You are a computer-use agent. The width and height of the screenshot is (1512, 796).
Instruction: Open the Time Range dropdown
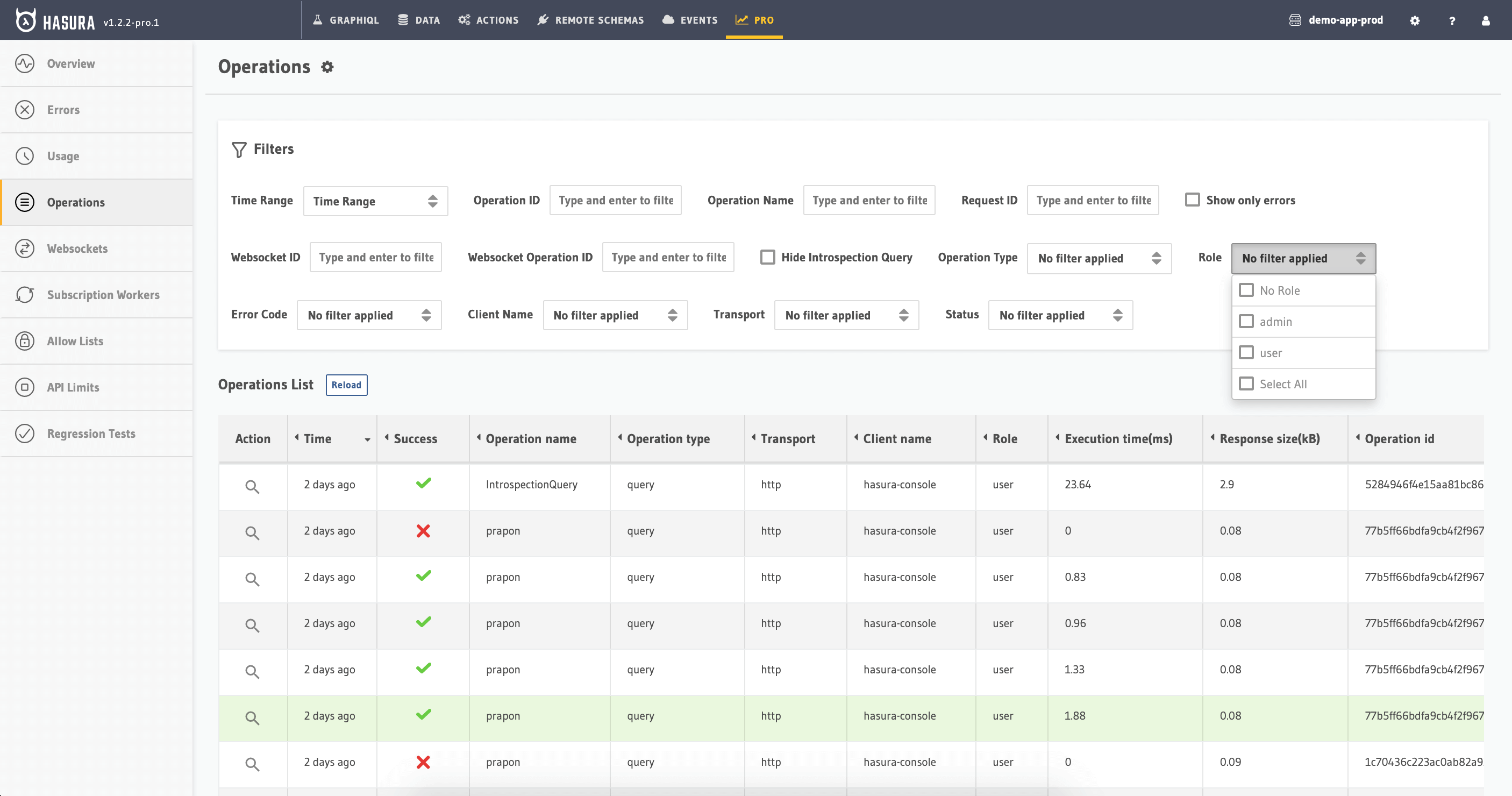375,201
